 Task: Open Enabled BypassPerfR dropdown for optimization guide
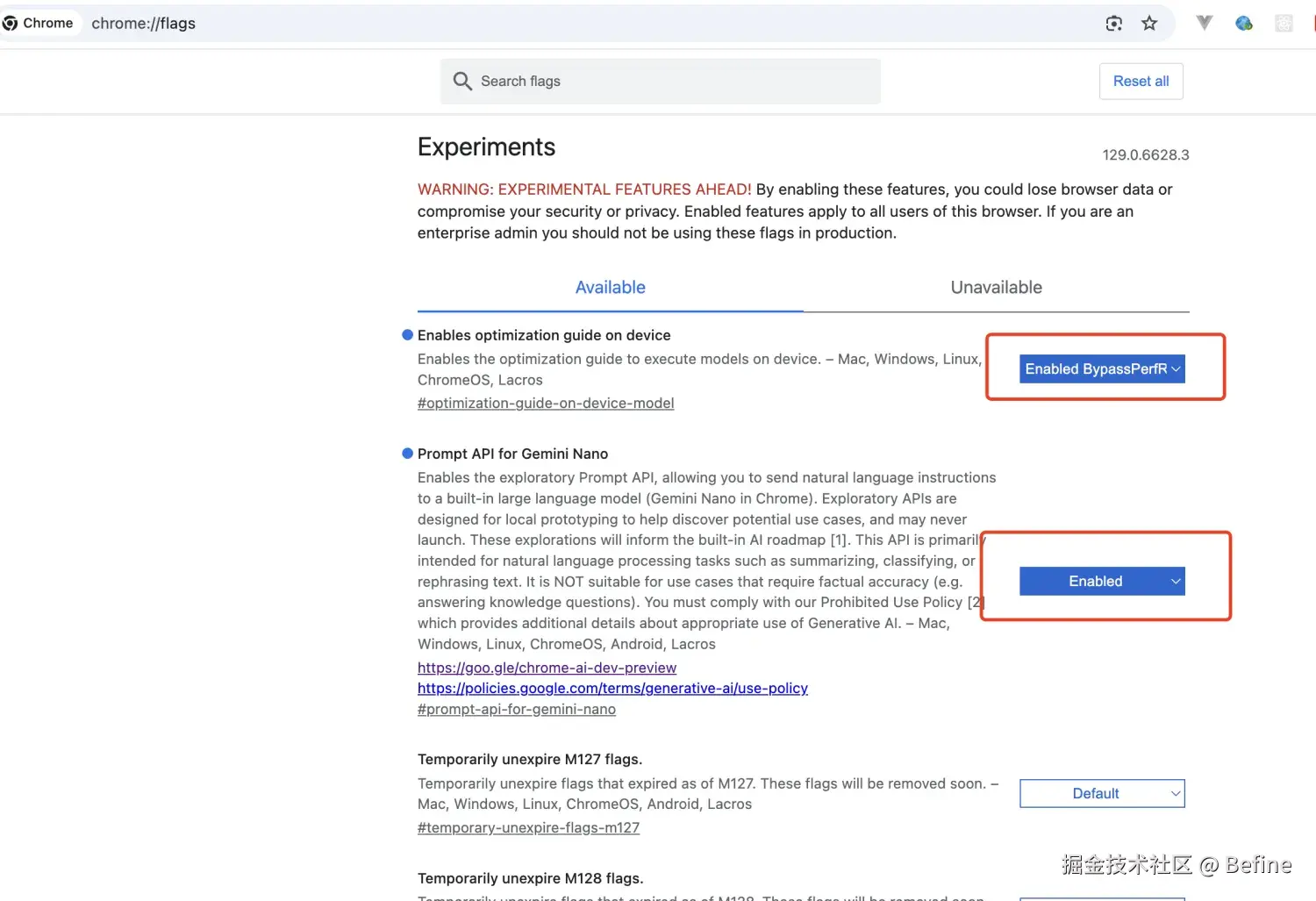[x=1102, y=369]
